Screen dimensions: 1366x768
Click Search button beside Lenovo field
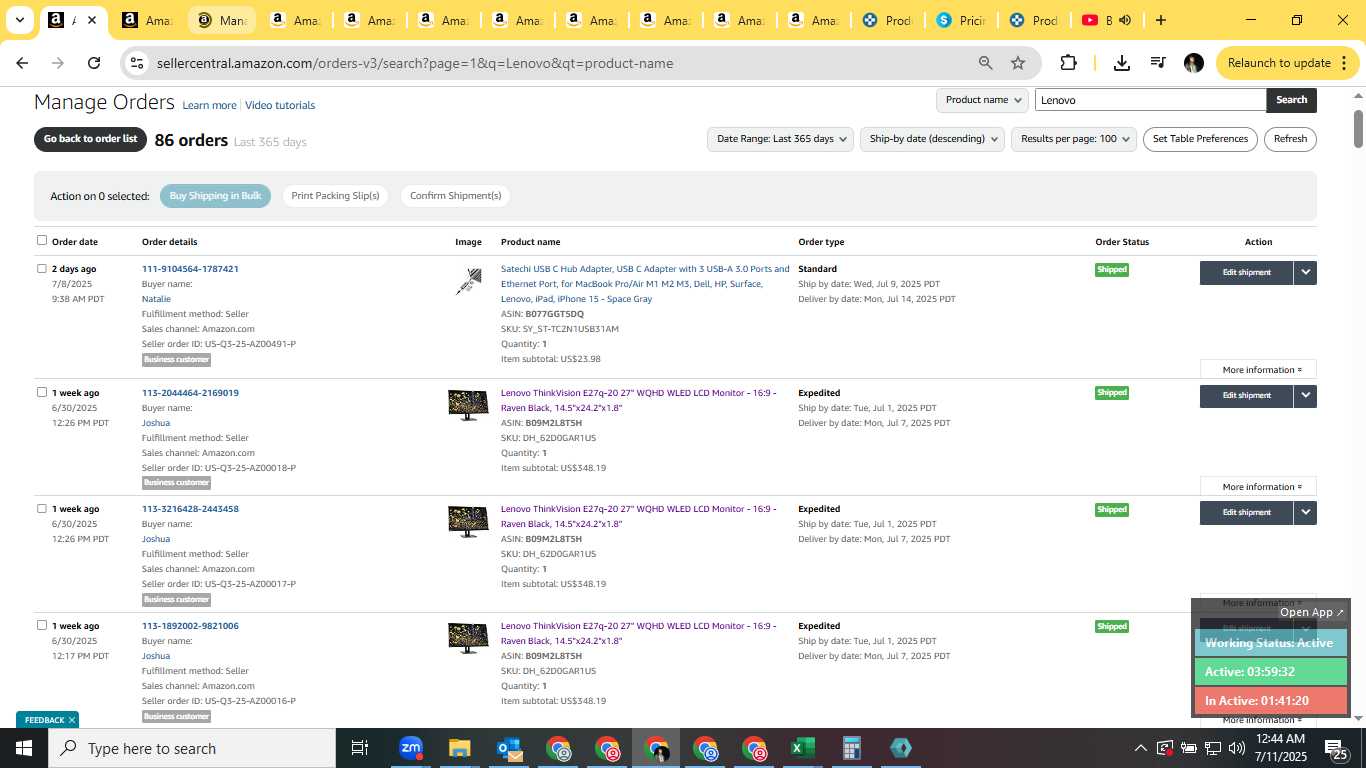tap(1291, 100)
